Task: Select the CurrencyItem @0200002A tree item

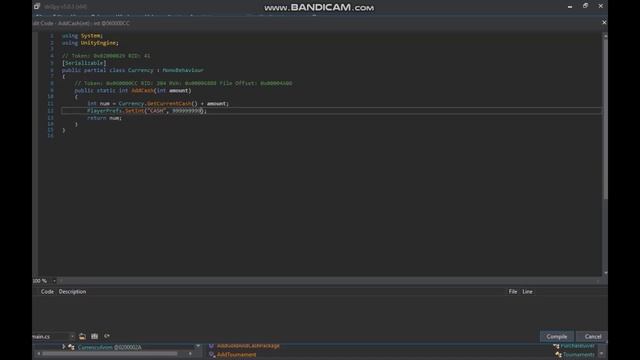Action: tap(109, 347)
